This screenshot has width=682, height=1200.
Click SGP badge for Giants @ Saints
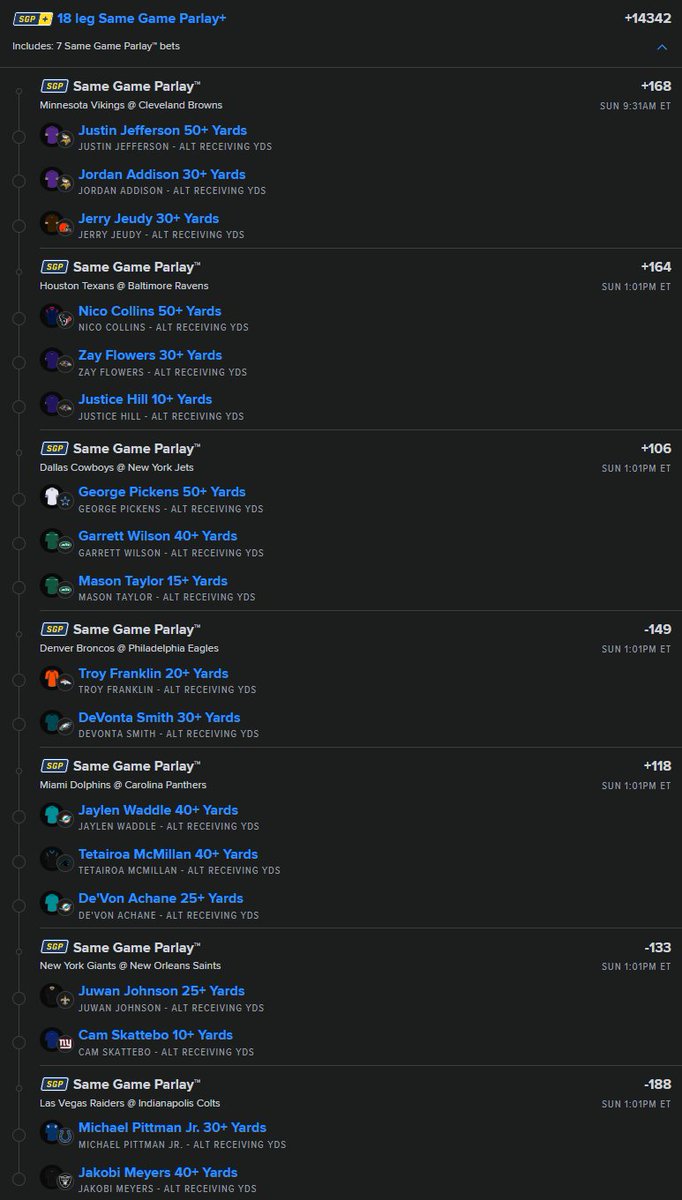pos(54,947)
